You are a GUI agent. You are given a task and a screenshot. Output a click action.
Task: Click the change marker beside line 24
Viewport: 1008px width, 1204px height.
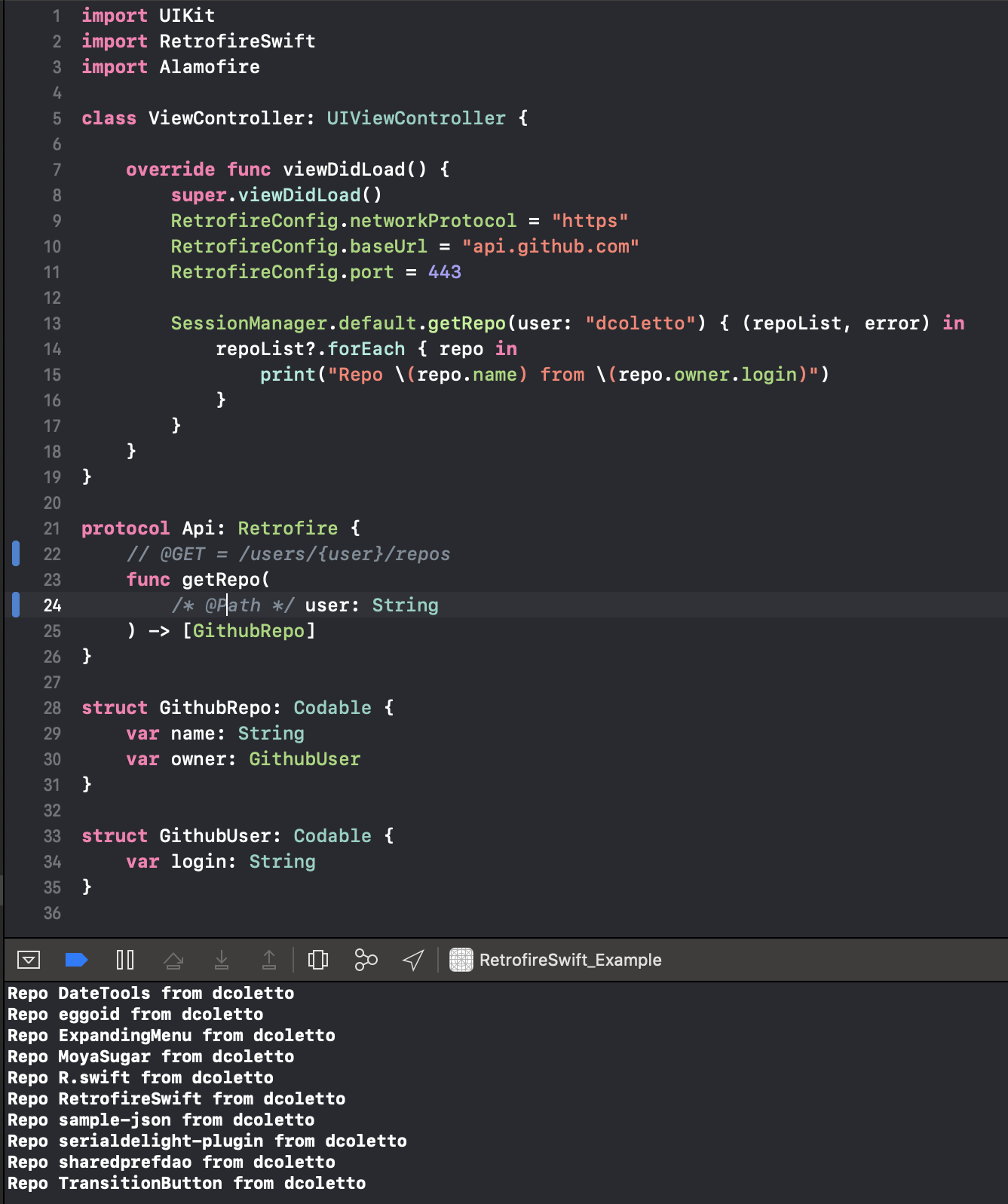16,605
